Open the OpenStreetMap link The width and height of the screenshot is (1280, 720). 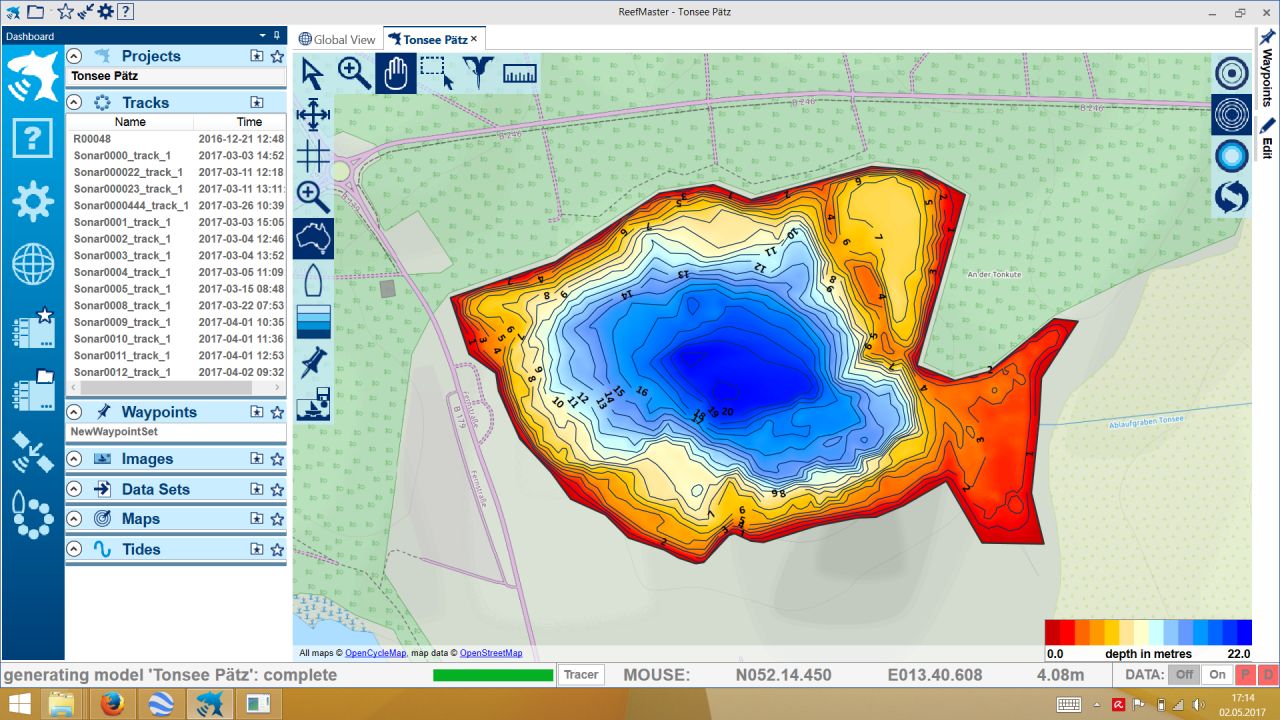490,653
